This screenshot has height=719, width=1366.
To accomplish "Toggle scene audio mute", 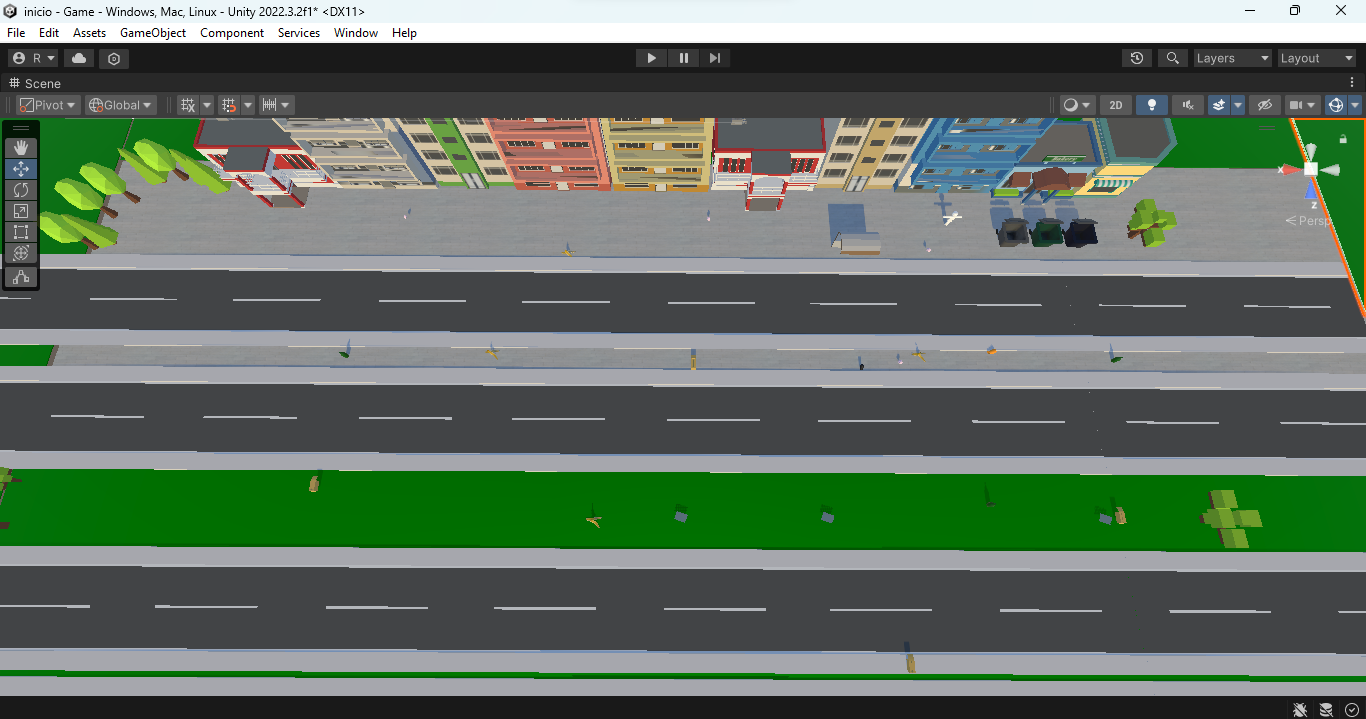I will tap(1187, 105).
